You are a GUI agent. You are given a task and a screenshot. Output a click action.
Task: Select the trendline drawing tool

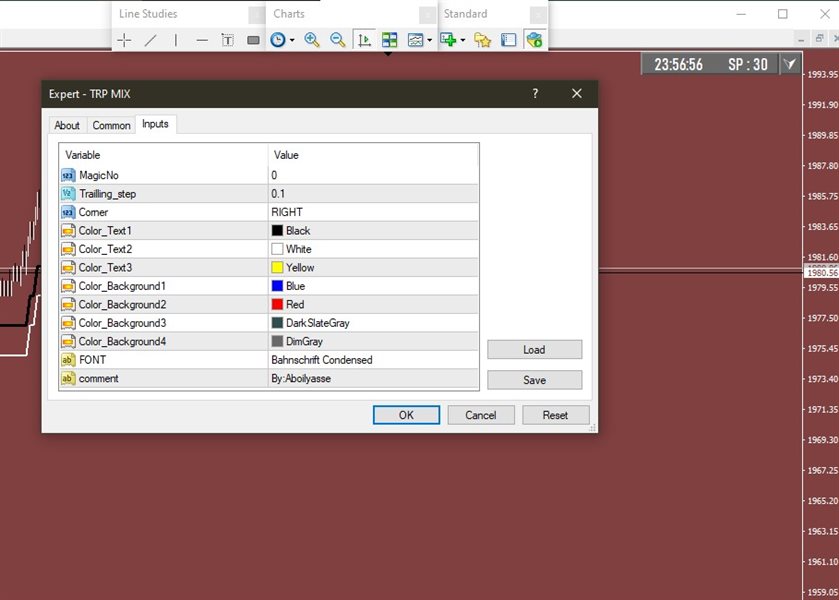150,40
